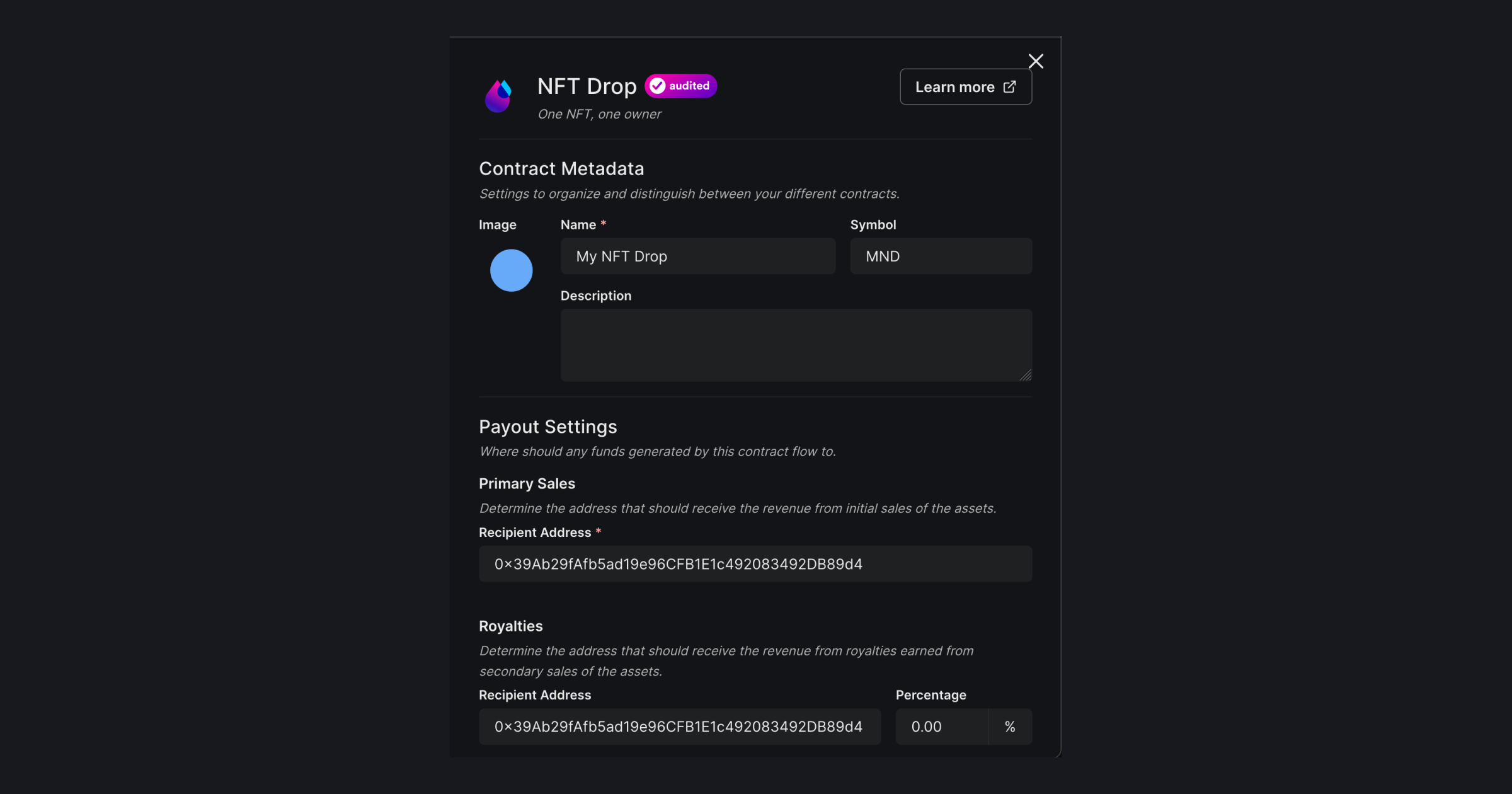The height and width of the screenshot is (794, 1512).
Task: Click the close X button on modal
Action: tap(1036, 61)
